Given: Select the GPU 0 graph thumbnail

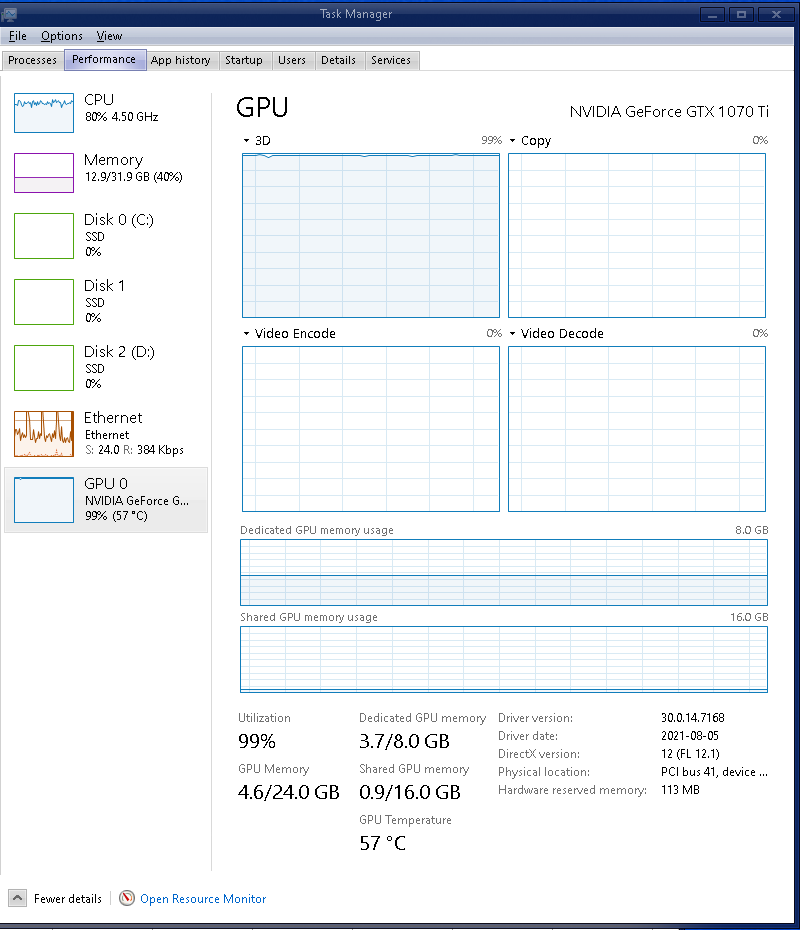Looking at the screenshot, I should [x=44, y=500].
